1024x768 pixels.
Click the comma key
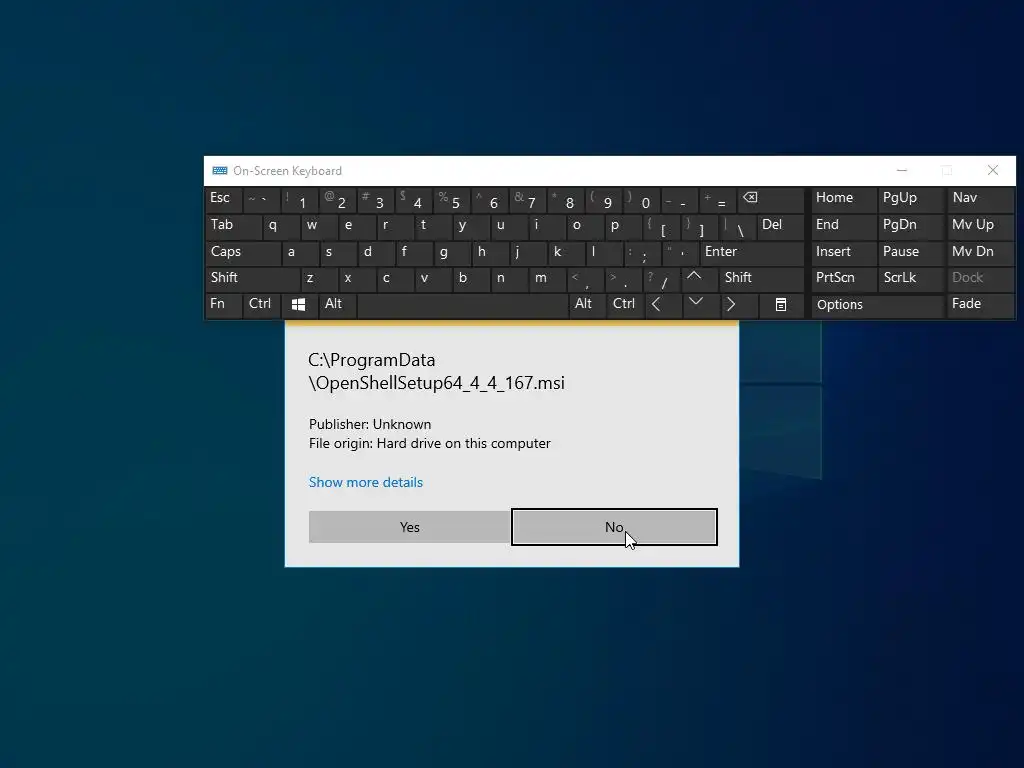(x=584, y=279)
